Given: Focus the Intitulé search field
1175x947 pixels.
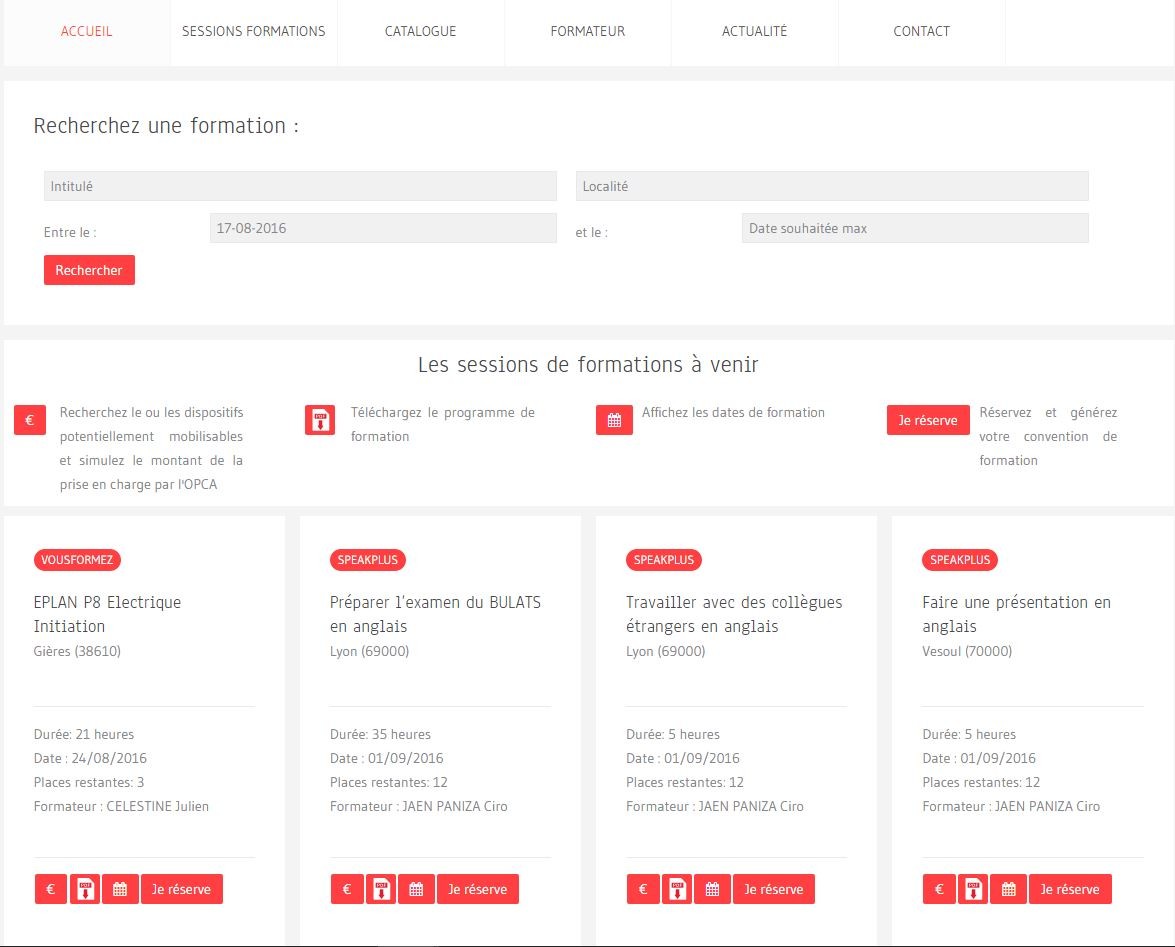Looking at the screenshot, I should point(300,186).
